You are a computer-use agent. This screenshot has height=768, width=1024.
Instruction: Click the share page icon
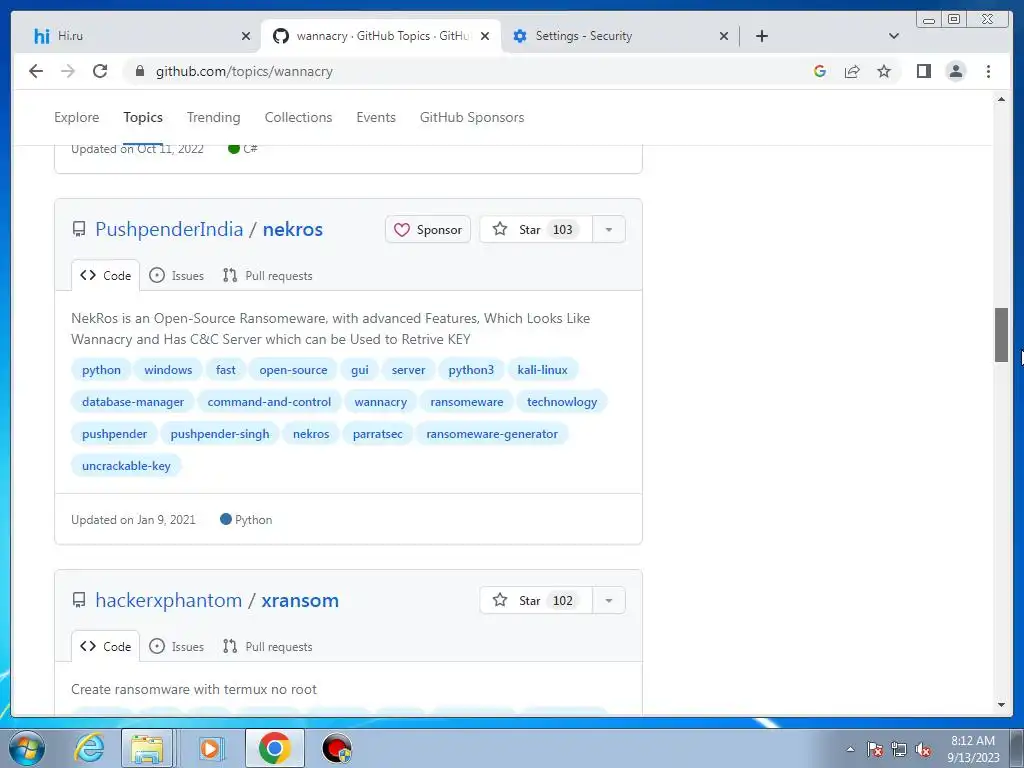pos(852,71)
